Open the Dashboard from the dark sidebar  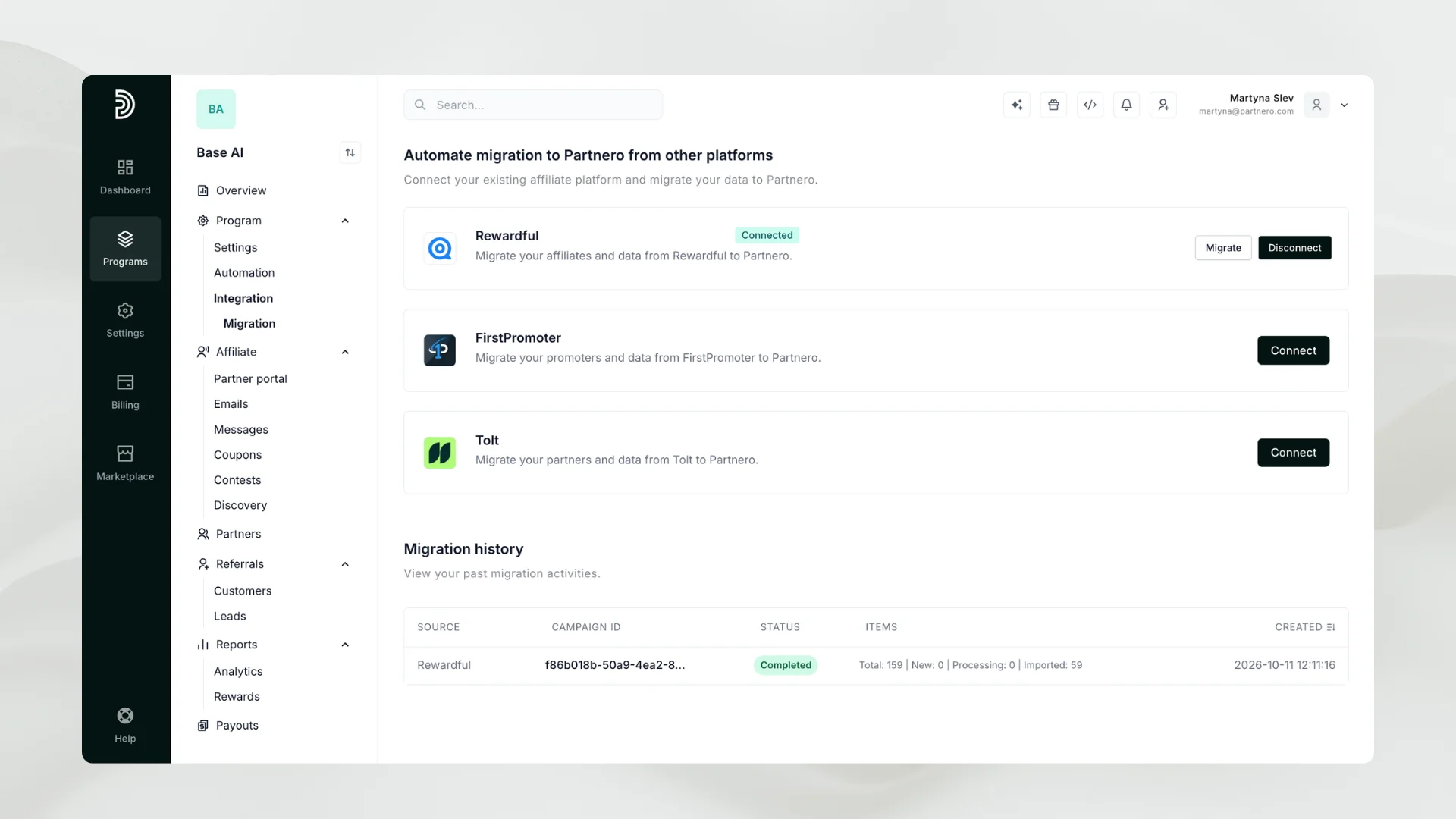[125, 177]
